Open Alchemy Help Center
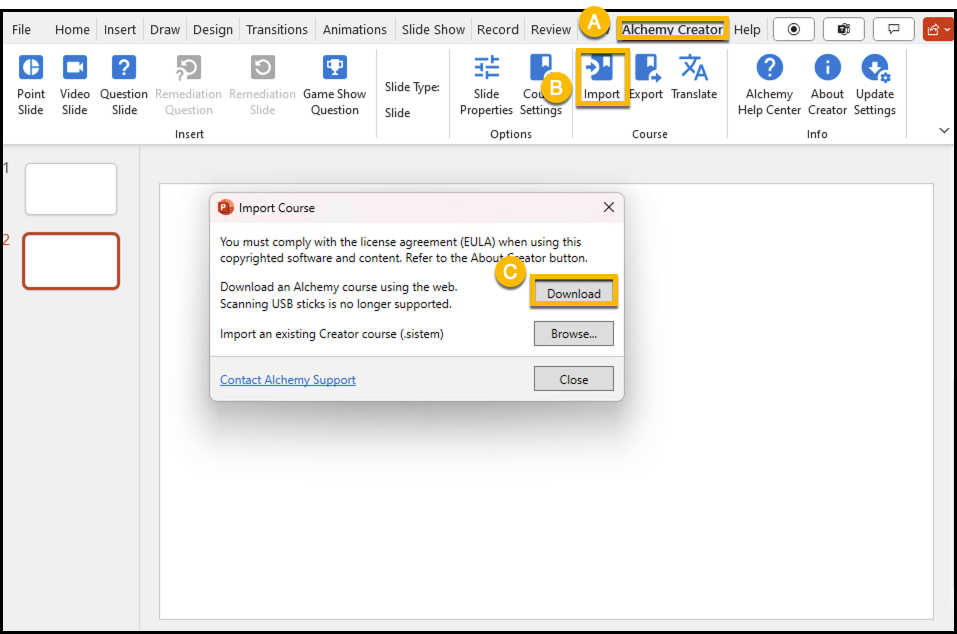Screen dimensions: 957x634 (x=769, y=84)
